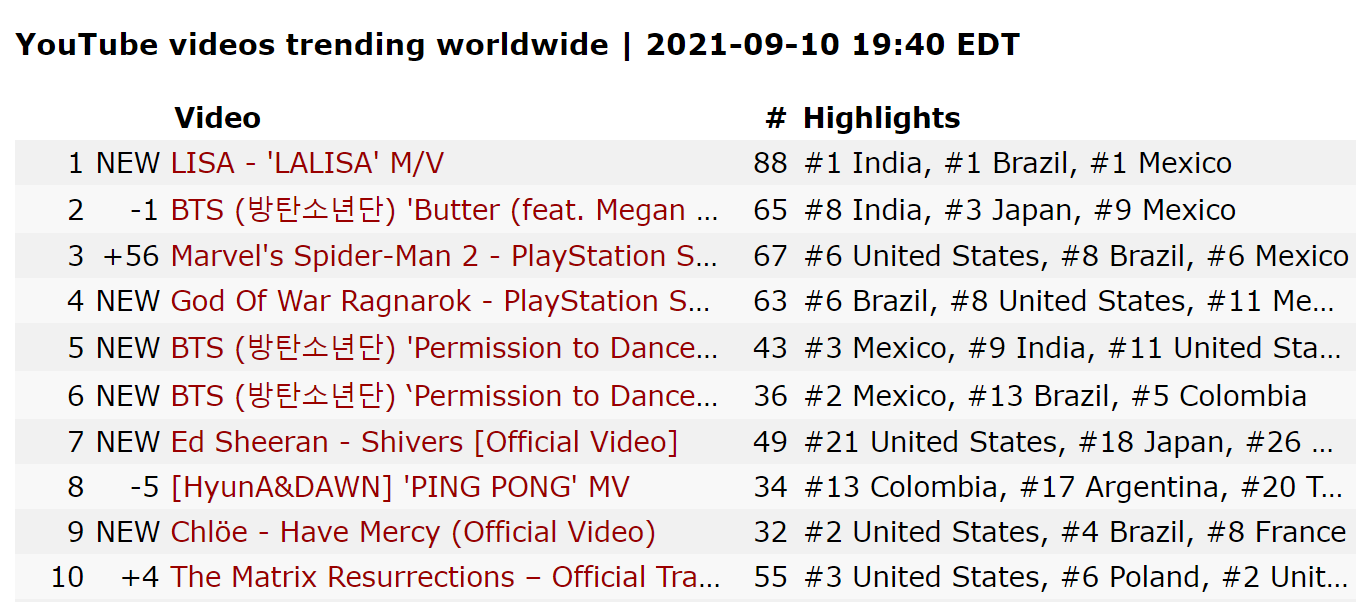Click the -5 rank change for PING PONG

point(145,487)
